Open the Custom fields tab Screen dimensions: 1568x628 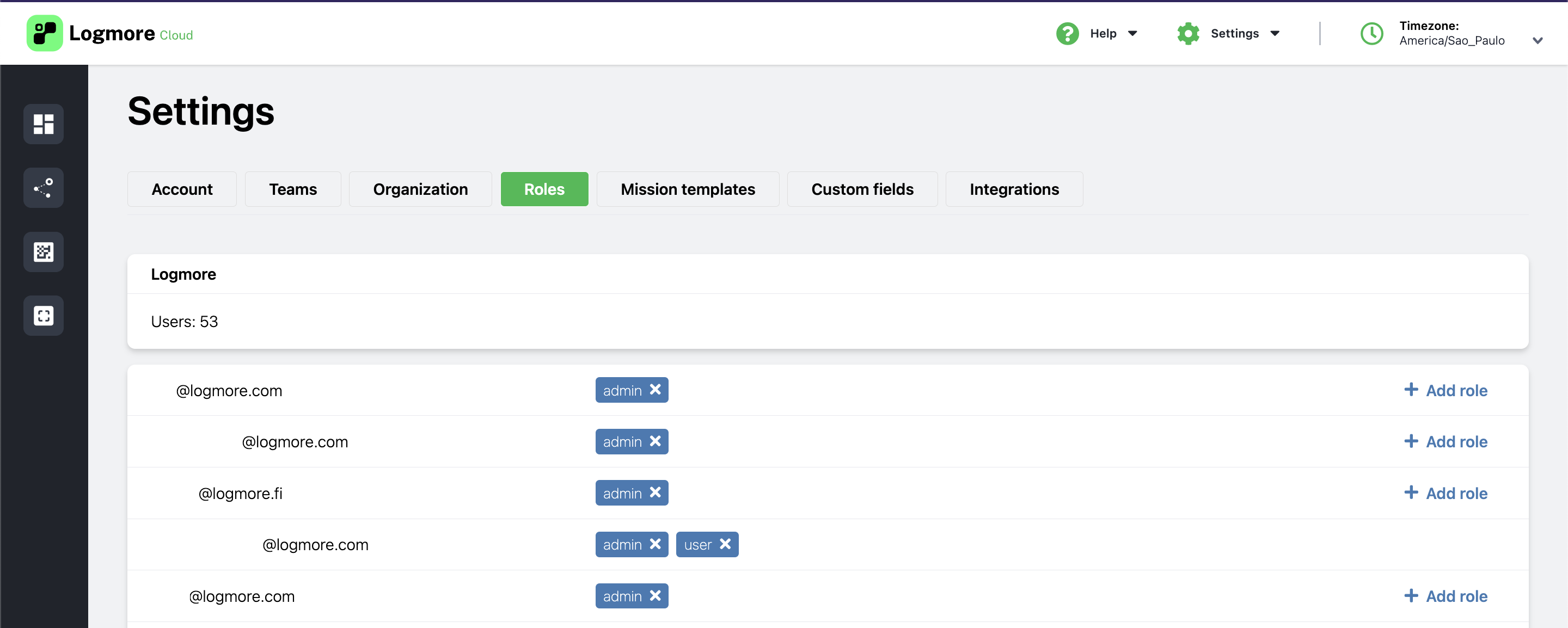862,189
